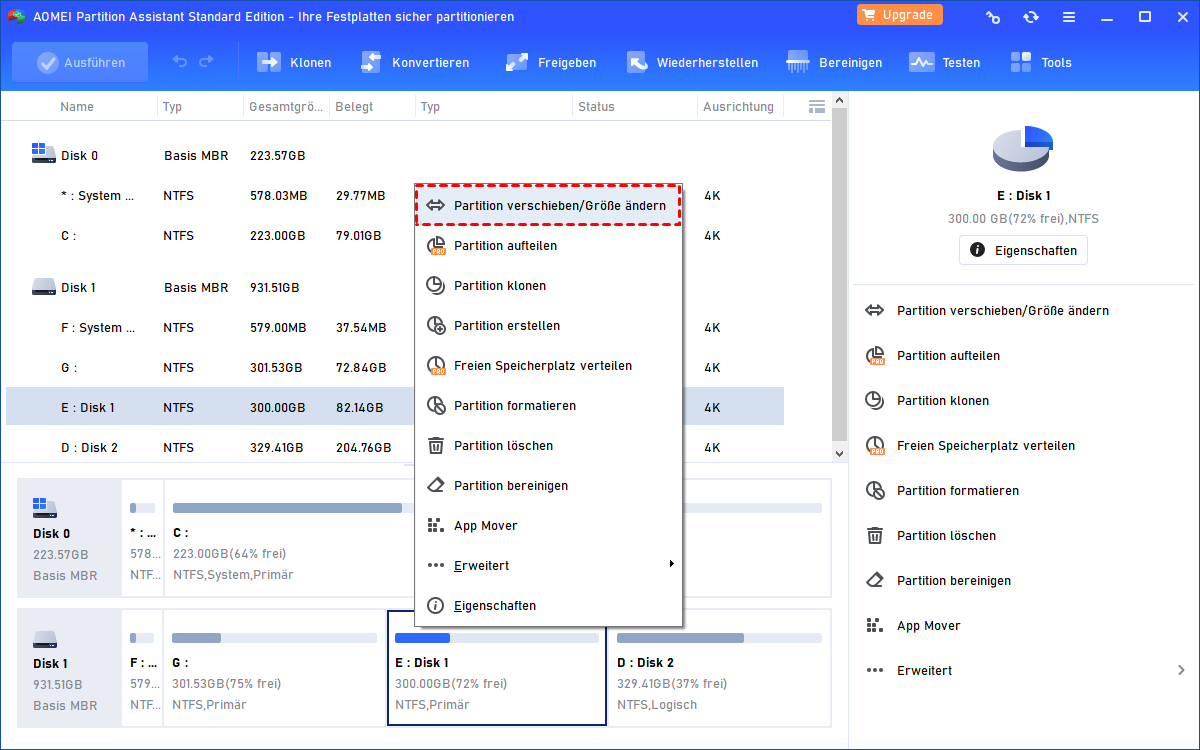
Task: Click the Status column header
Action: point(596,106)
